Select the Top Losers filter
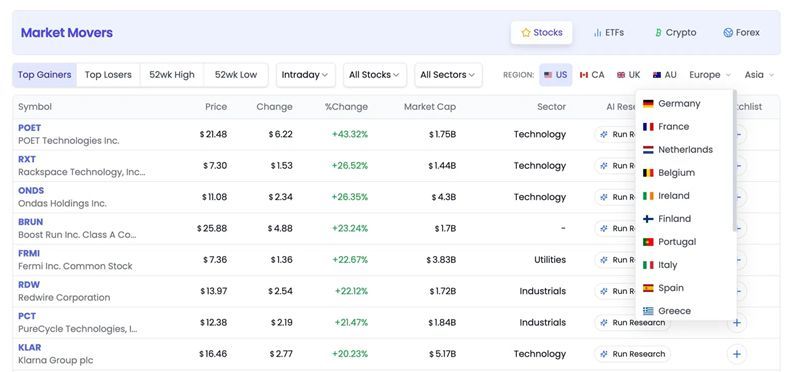 pyautogui.click(x=108, y=75)
